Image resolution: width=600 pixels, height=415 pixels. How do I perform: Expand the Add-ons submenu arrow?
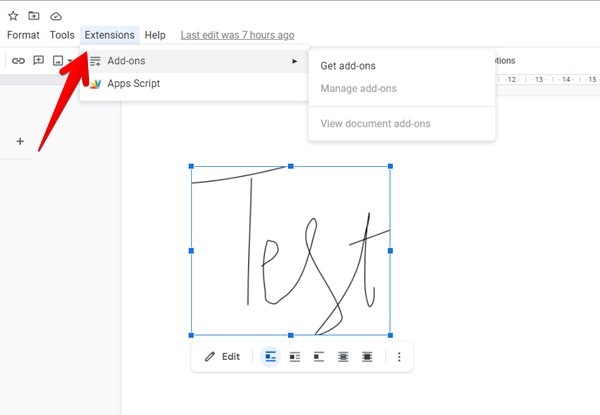[294, 61]
